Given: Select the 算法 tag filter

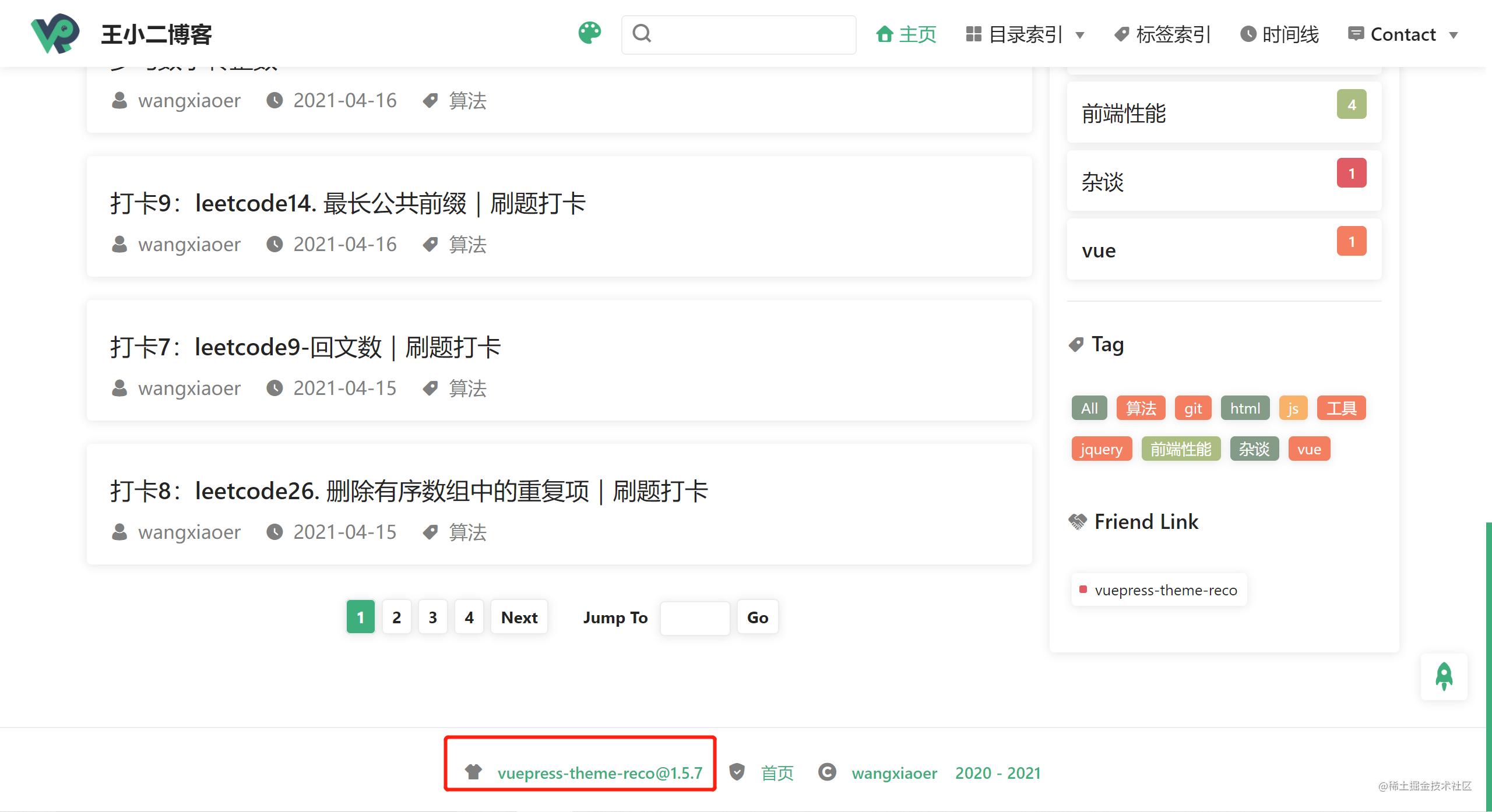Looking at the screenshot, I should pos(1140,407).
